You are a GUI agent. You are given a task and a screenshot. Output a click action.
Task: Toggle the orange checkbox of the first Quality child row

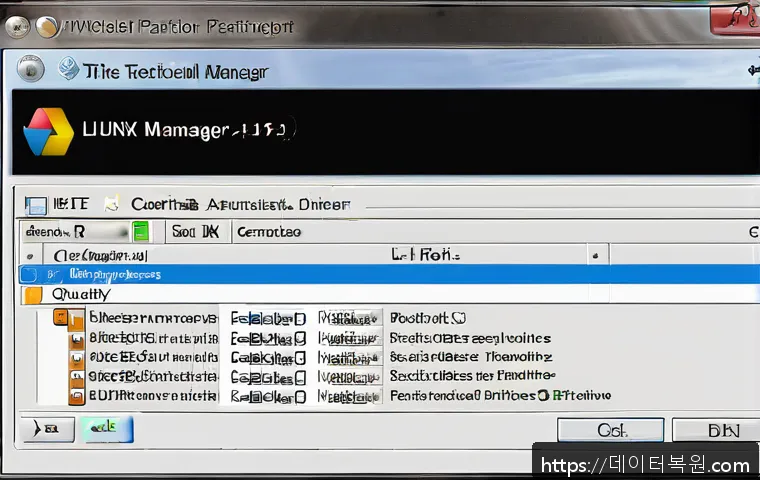click(x=61, y=319)
